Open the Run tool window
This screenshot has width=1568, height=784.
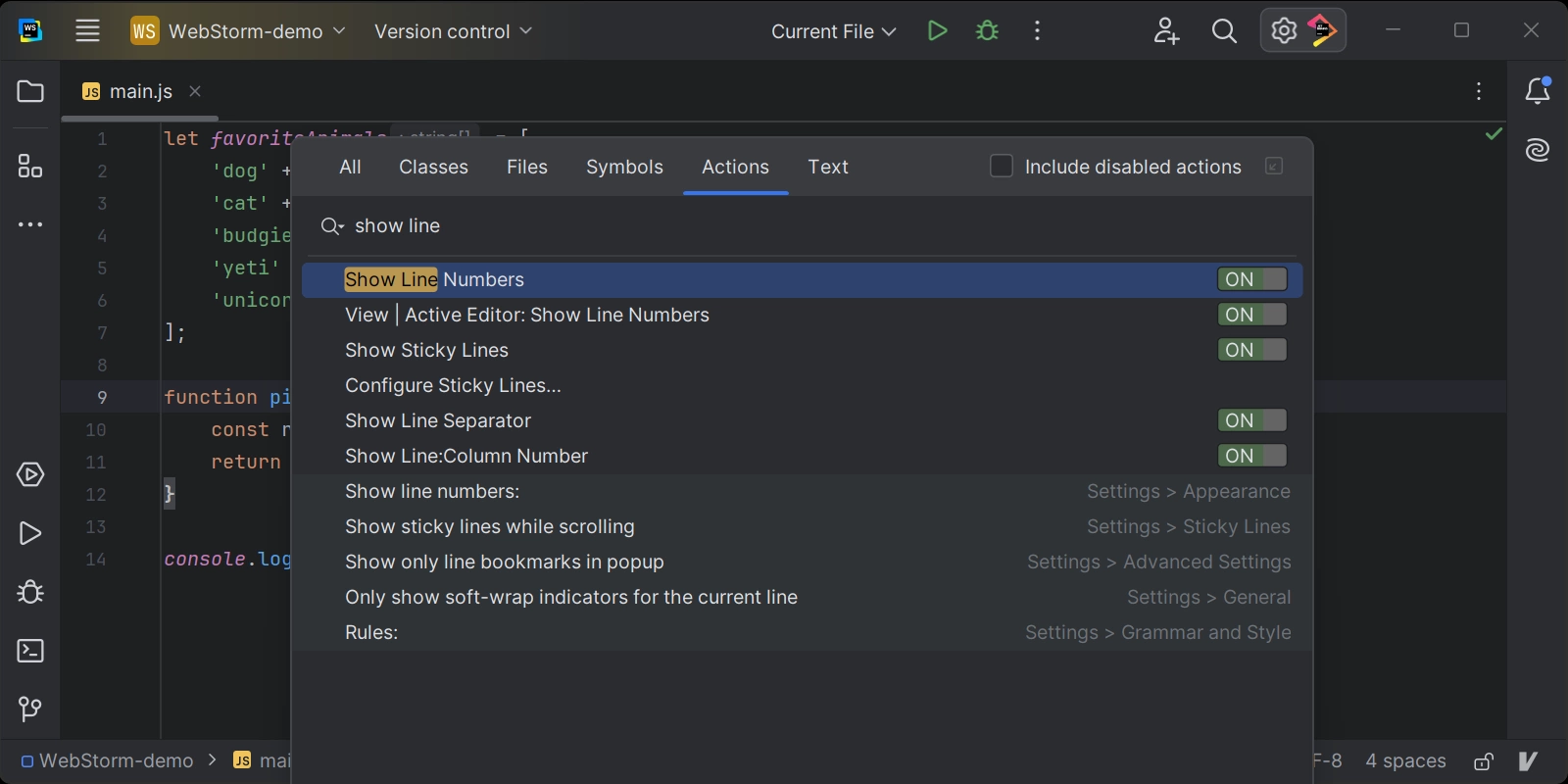(x=30, y=533)
